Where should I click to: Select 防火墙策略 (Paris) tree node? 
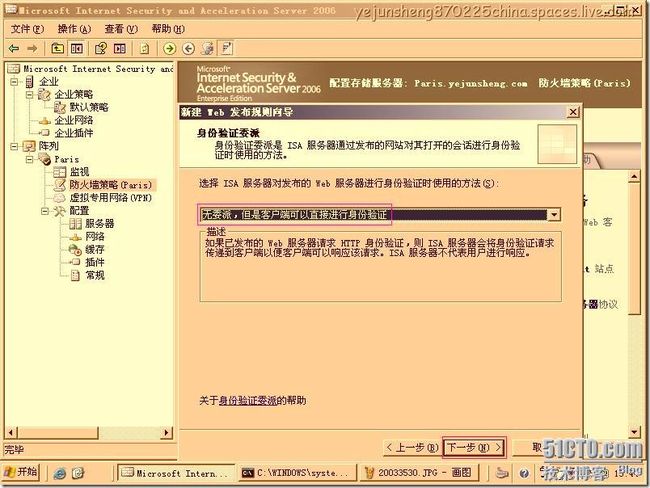(110, 185)
